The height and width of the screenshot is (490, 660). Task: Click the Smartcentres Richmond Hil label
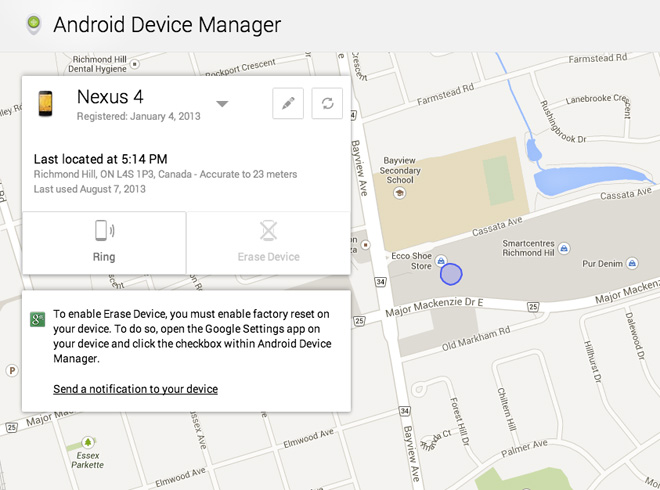click(528, 248)
